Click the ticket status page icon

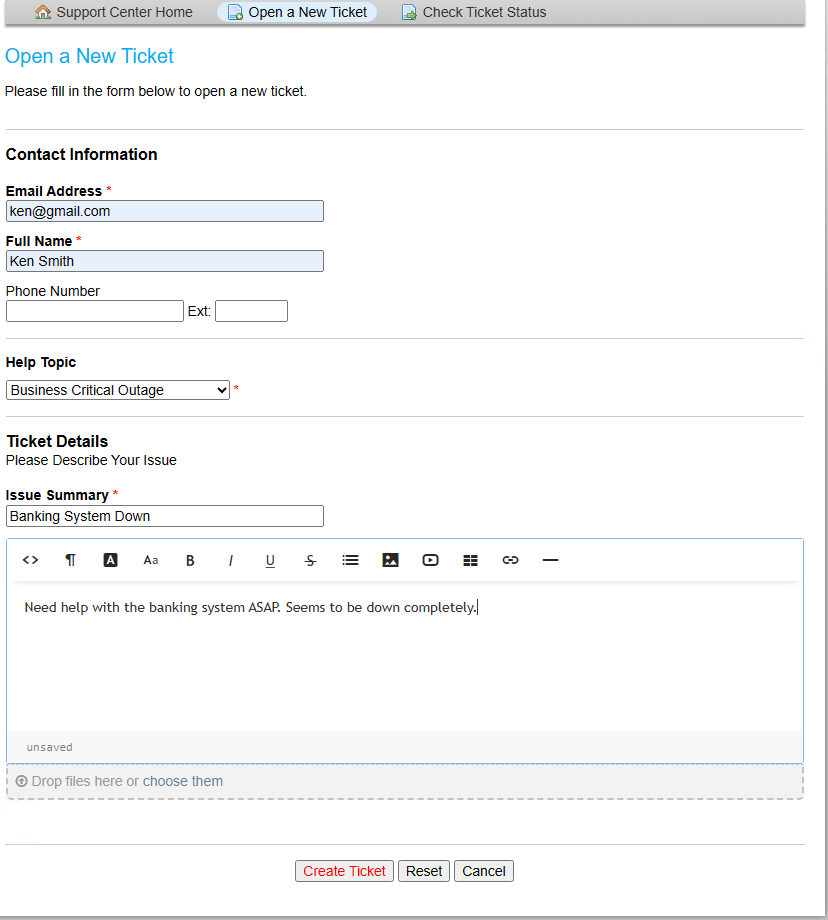pos(409,12)
